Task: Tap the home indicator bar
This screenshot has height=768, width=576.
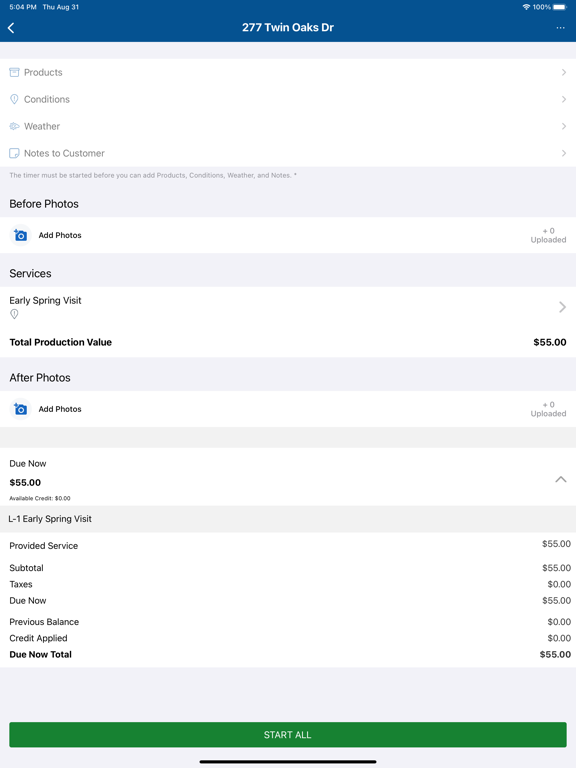Action: (288, 762)
